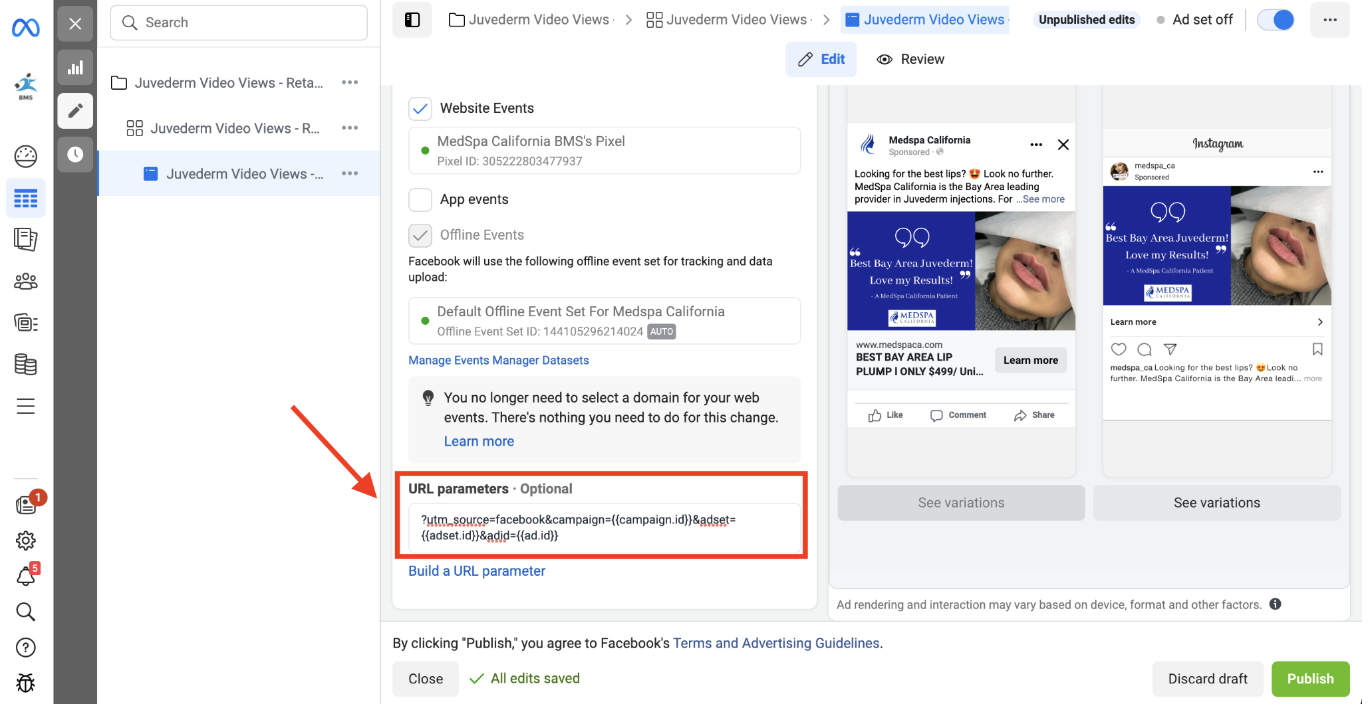Toggle the Offline Events checkbox
This screenshot has width=1368, height=706.
coord(420,235)
